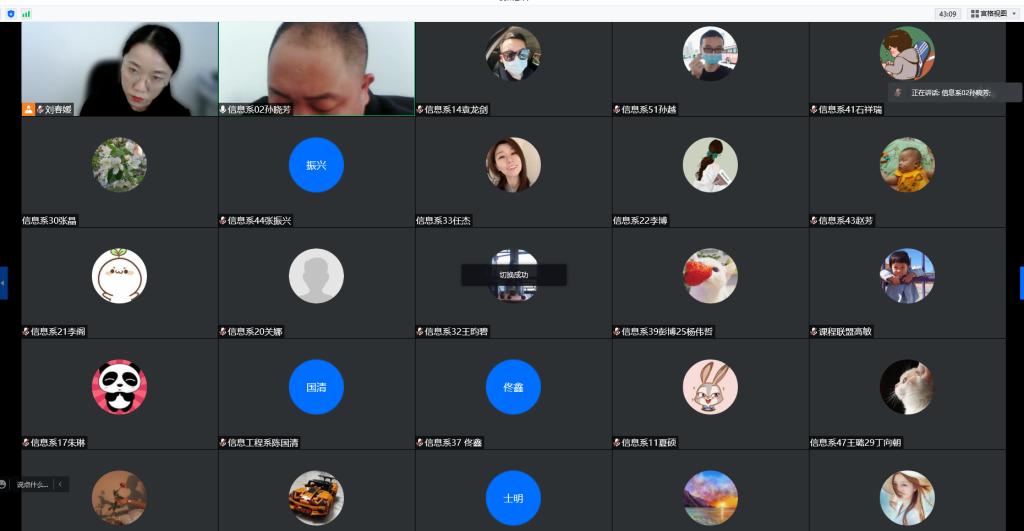Click the 国清 blue avatar circle

pyautogui.click(x=316, y=387)
